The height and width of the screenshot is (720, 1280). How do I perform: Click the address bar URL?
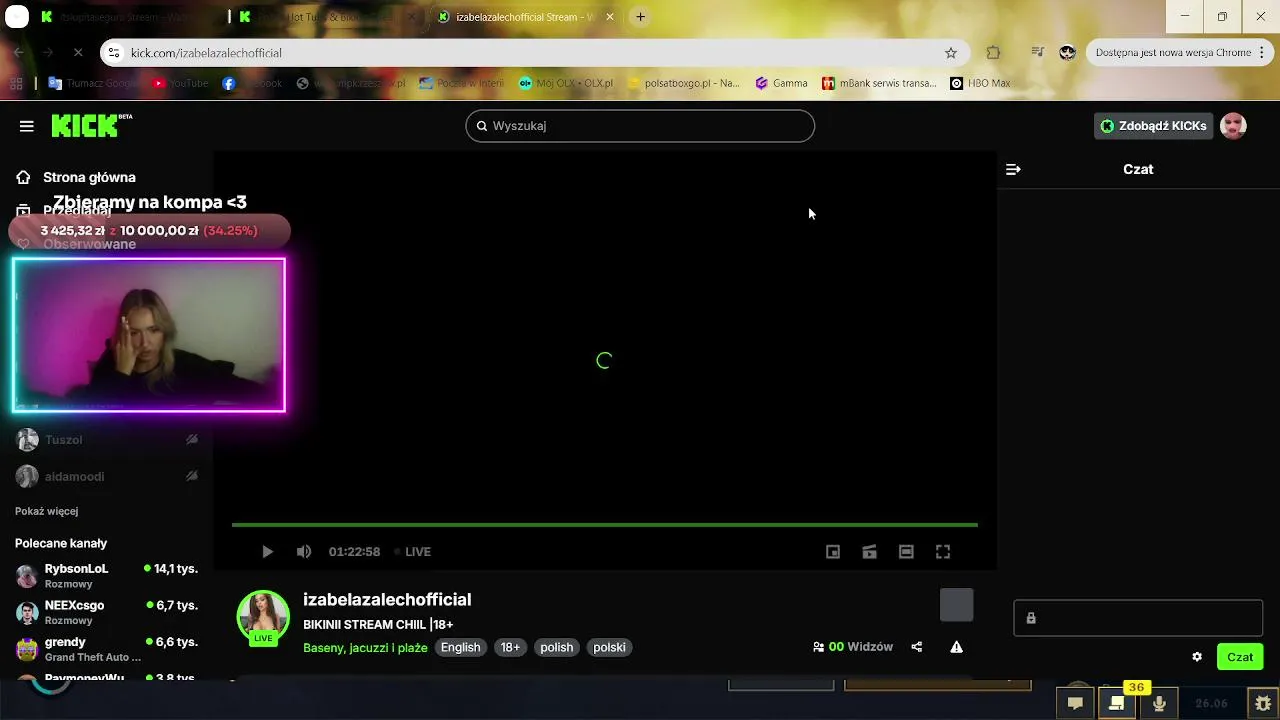pyautogui.click(x=206, y=53)
